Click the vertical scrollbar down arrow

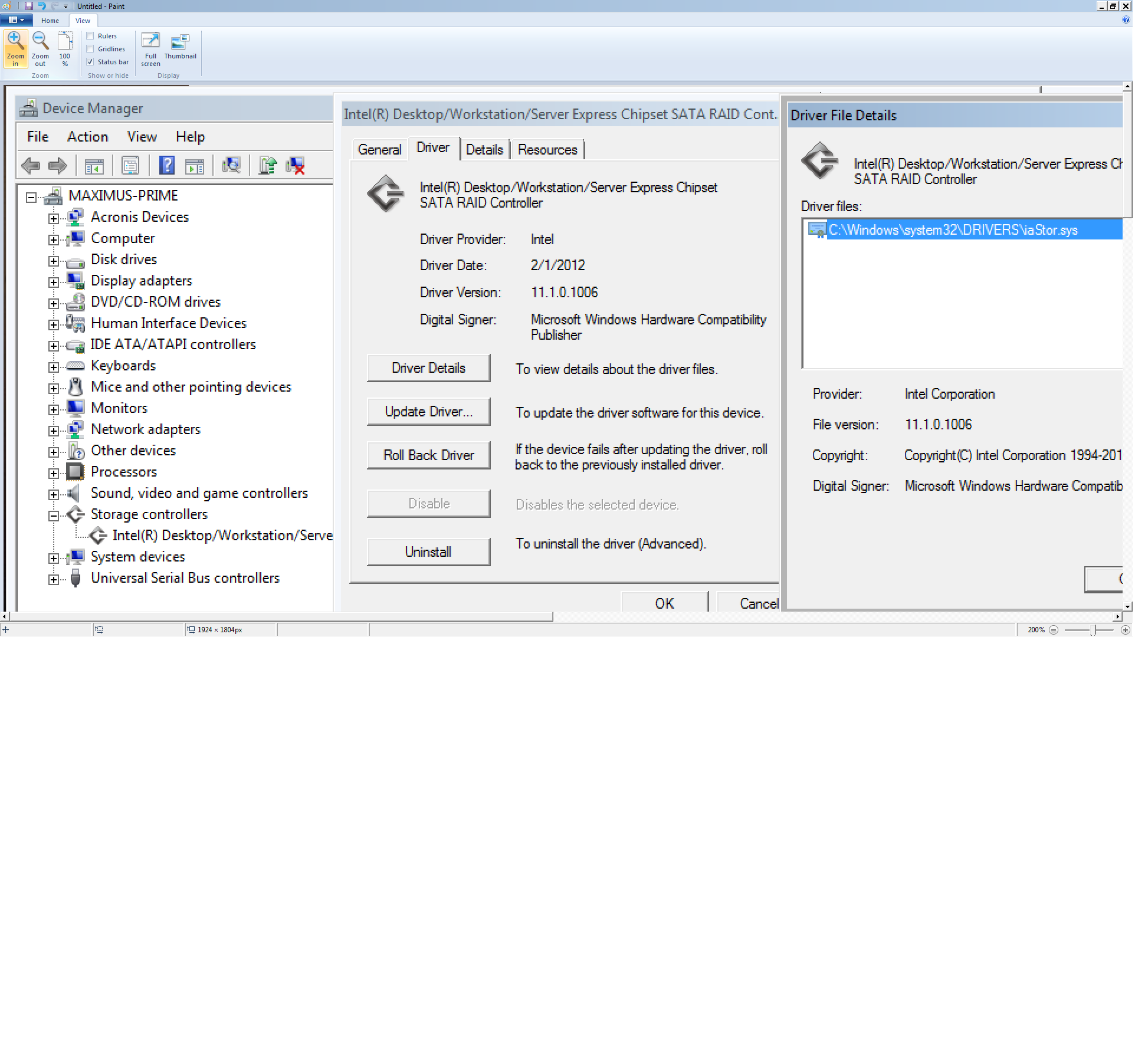(x=1127, y=606)
